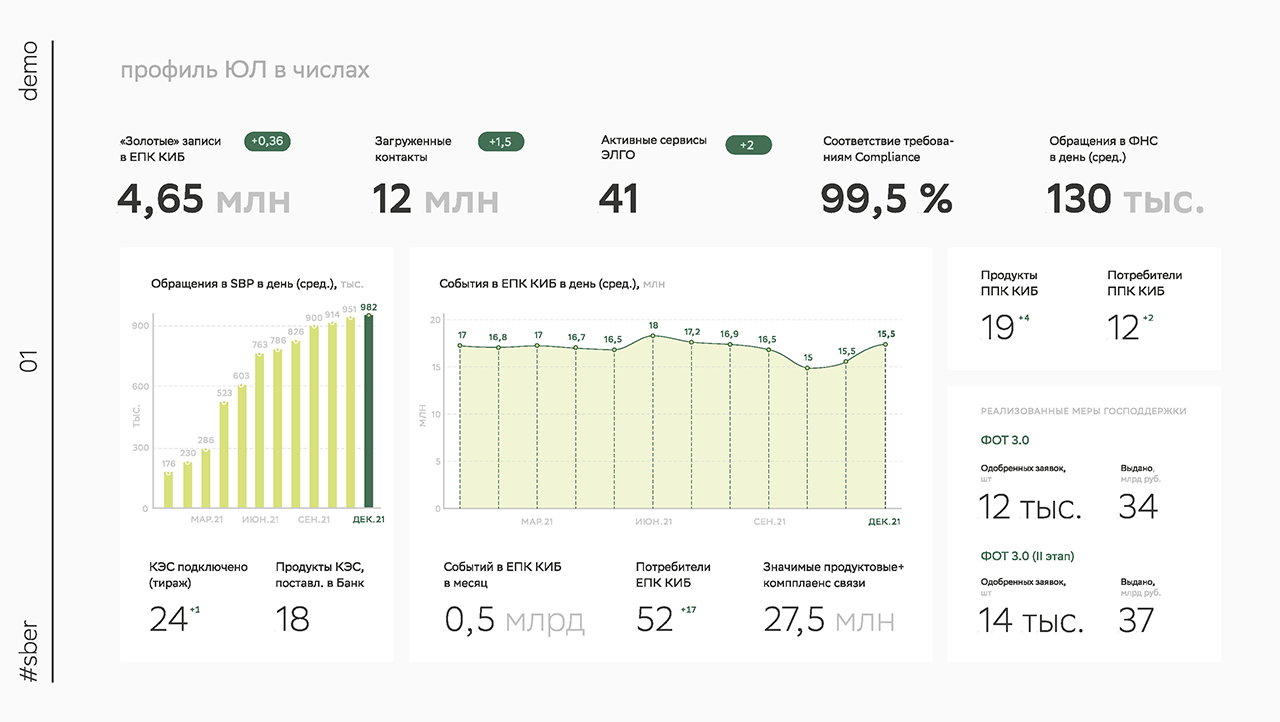The image size is (1280, 722).
Task: Click Потребители ЕПК КИБ value 52
Action: coord(655,620)
